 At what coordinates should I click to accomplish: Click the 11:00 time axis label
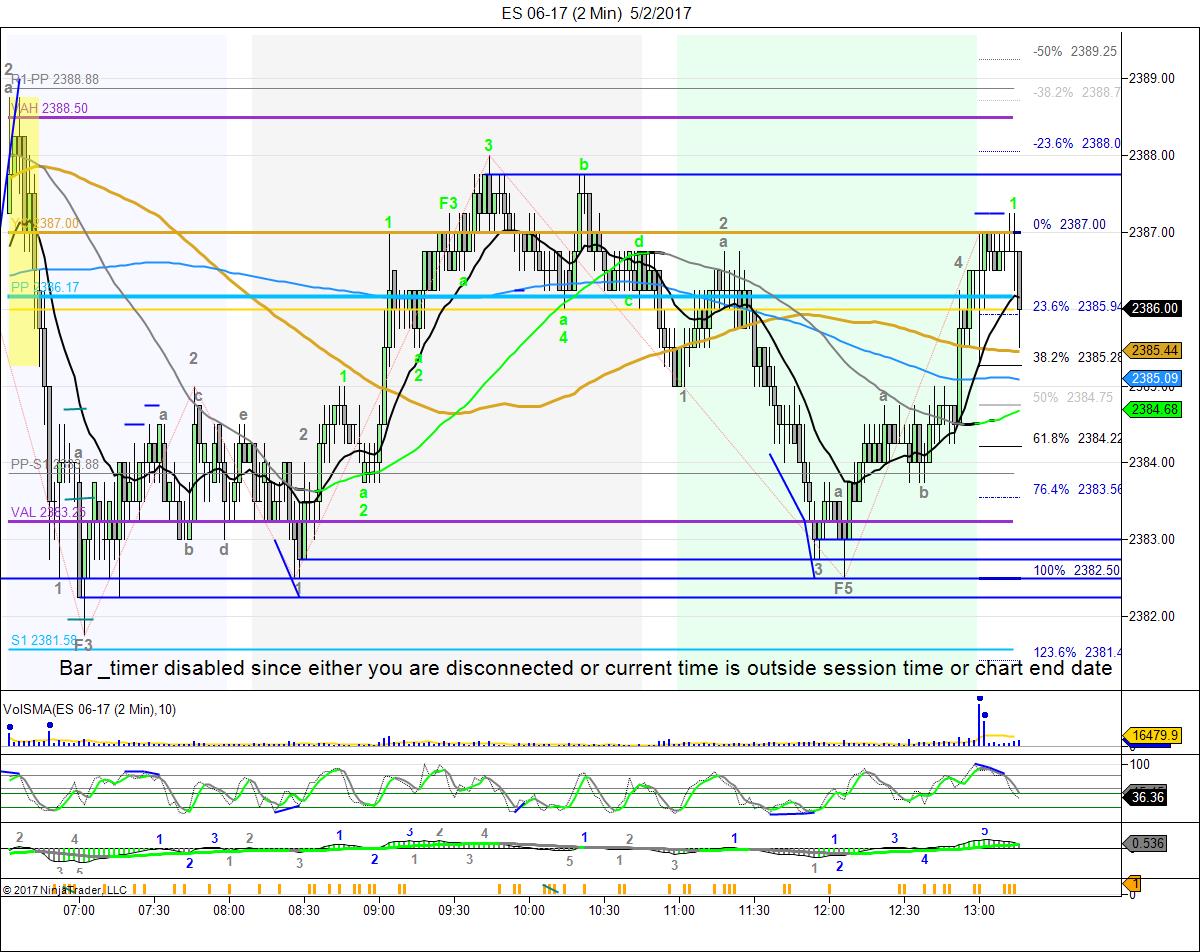[x=679, y=909]
